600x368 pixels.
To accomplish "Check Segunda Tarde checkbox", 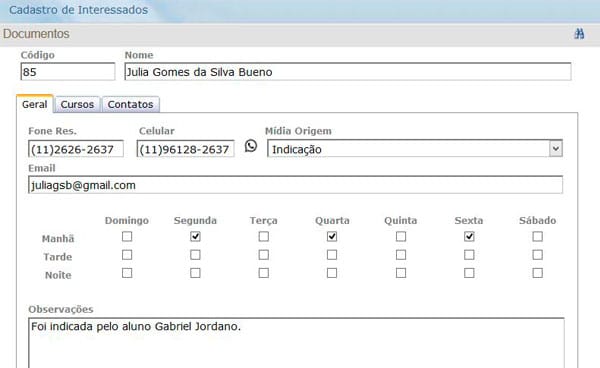I will (195, 255).
